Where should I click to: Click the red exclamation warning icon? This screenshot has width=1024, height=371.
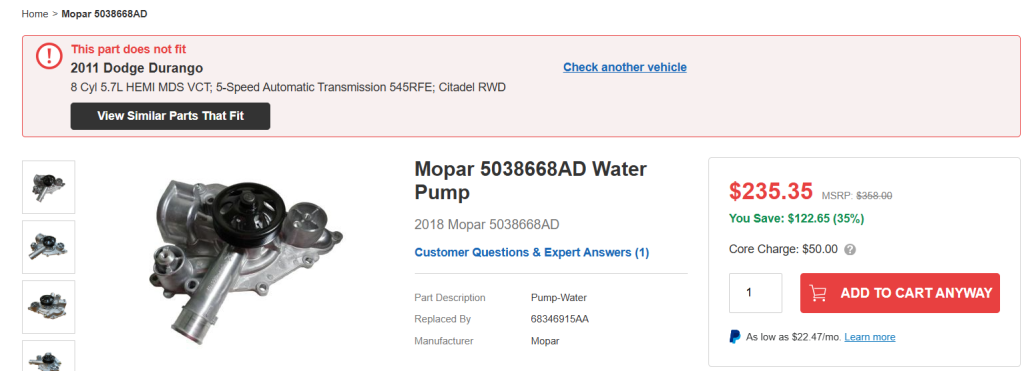pos(49,56)
